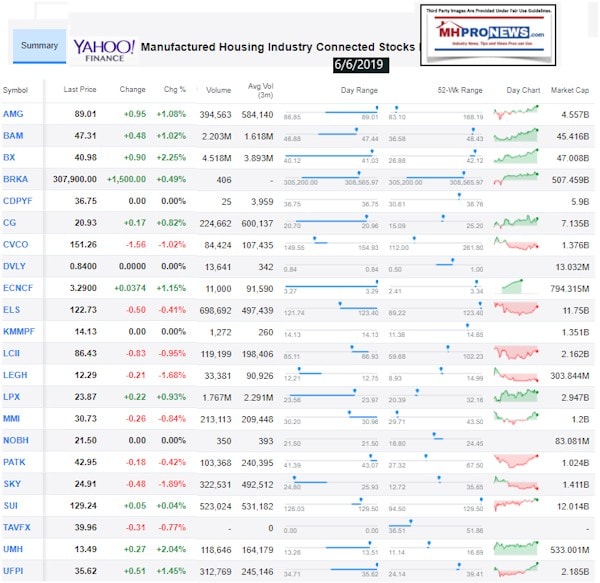Screen dimensions: 600x583
Task: Click the UFPI day chart sparkline
Action: 516,570
